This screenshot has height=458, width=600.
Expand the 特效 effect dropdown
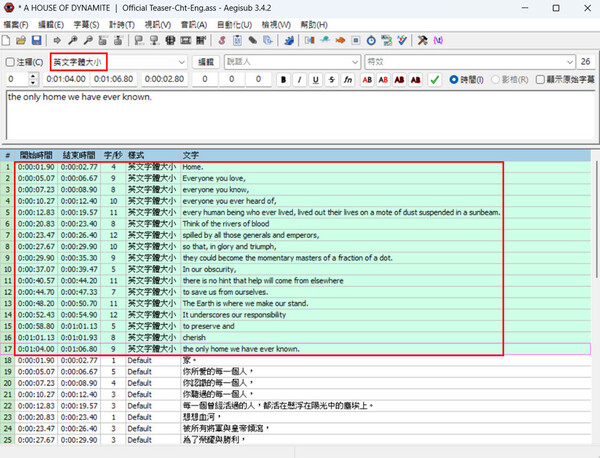click(x=569, y=62)
